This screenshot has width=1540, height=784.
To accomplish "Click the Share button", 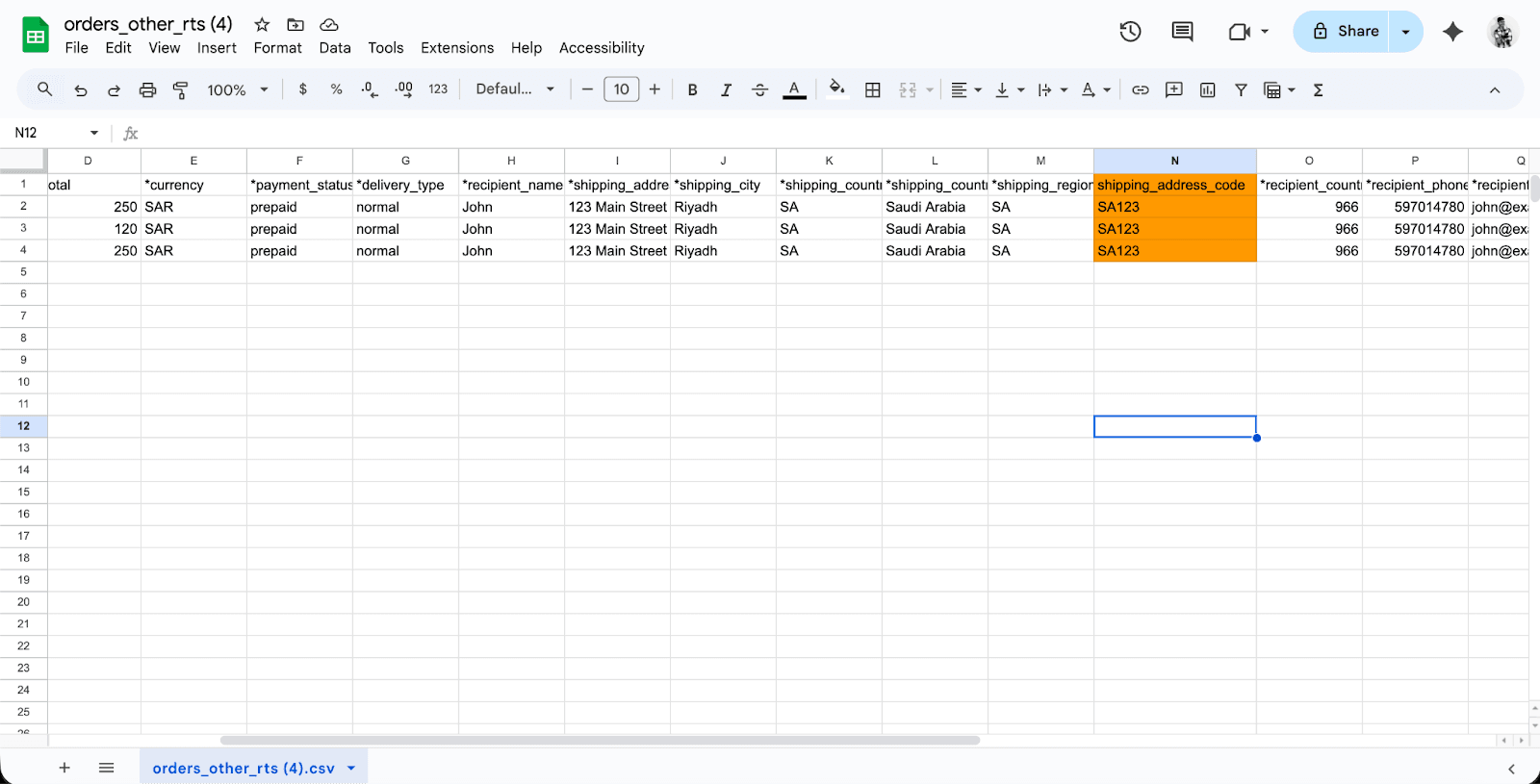I will 1345,32.
